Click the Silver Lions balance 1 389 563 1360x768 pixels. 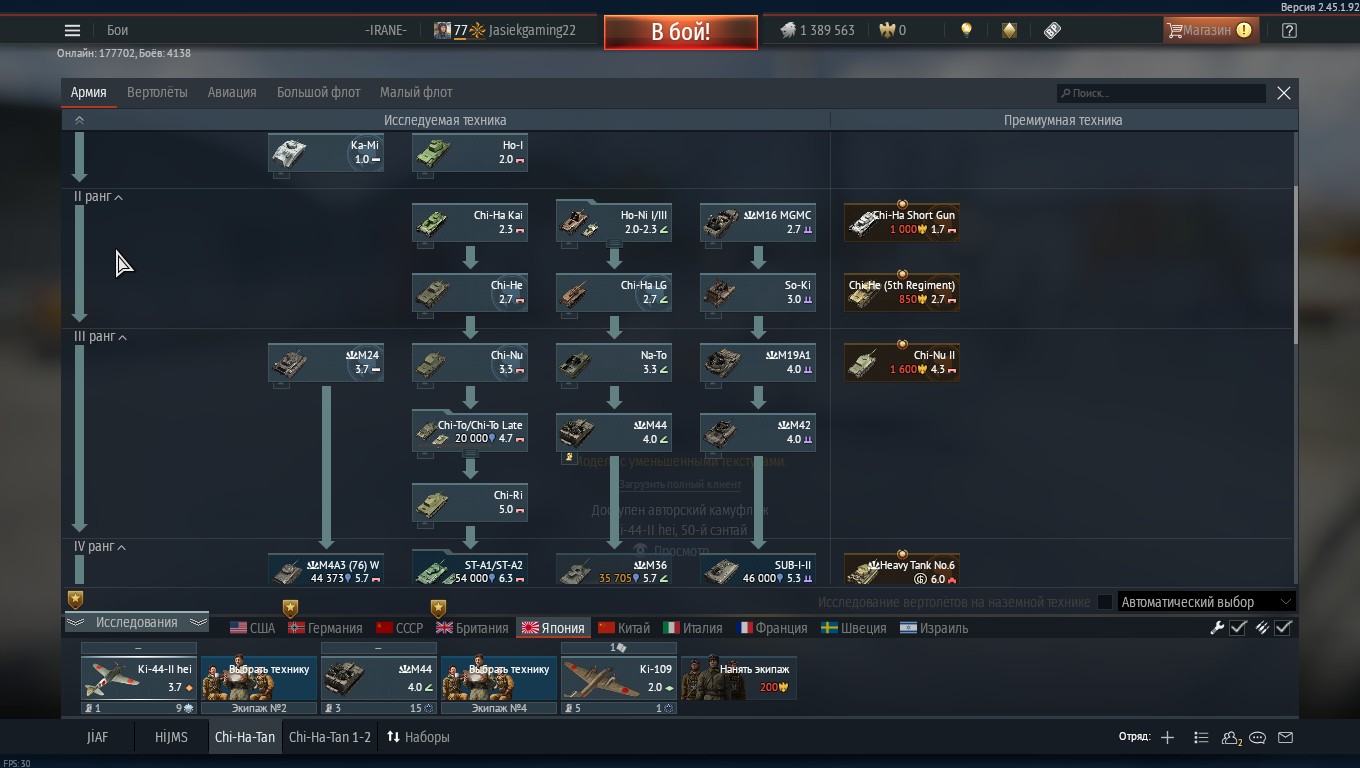pyautogui.click(x=817, y=30)
